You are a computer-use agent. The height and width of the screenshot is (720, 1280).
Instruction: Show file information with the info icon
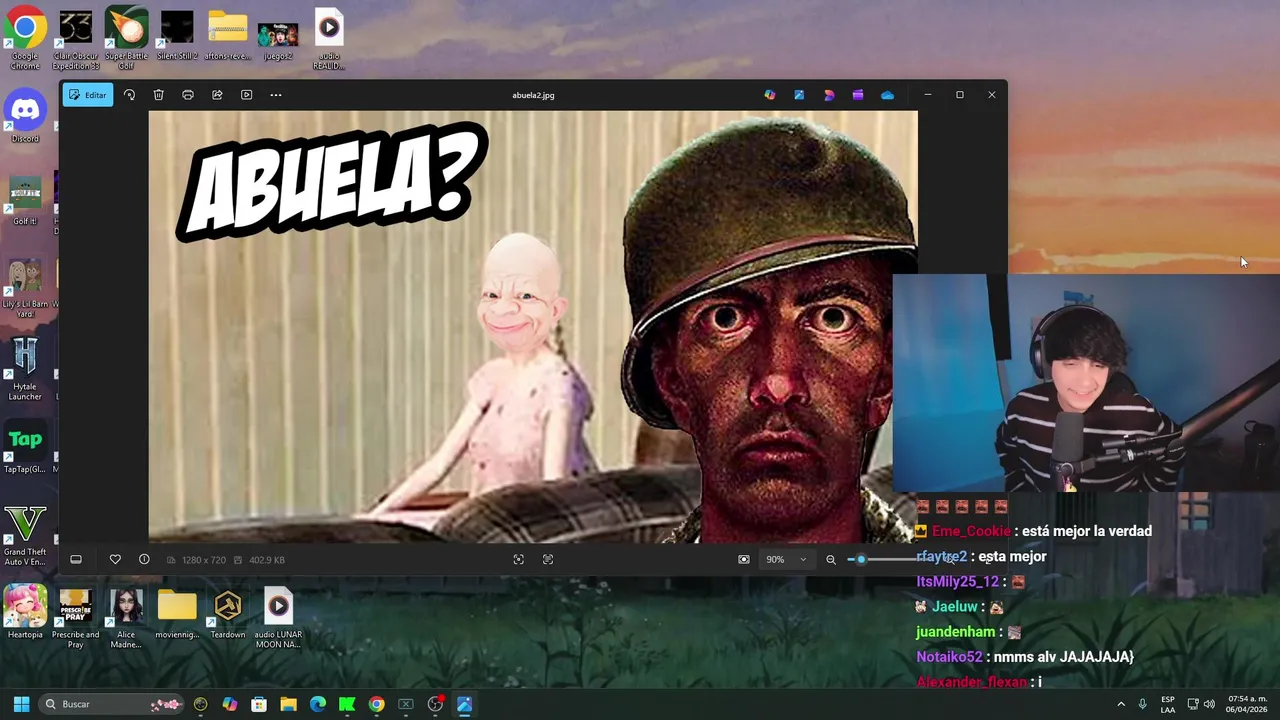144,560
